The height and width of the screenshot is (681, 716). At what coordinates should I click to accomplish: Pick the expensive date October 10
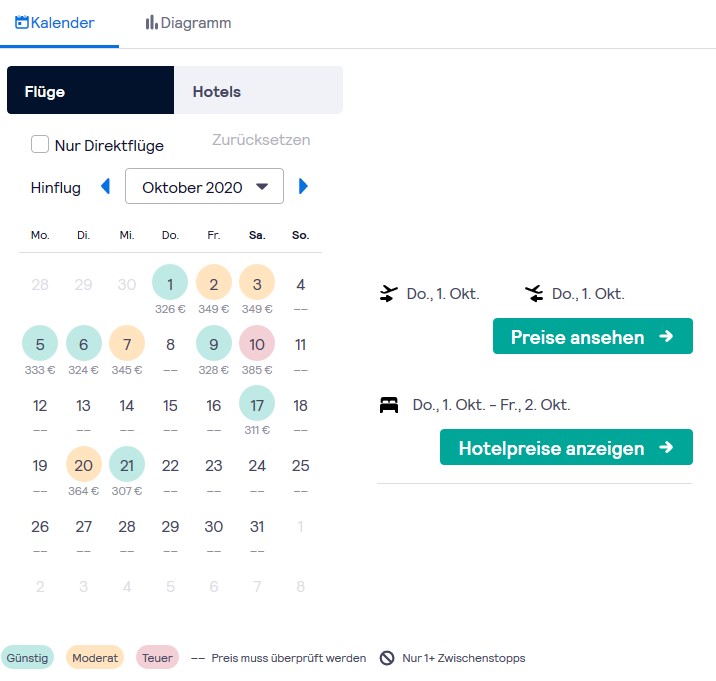point(257,345)
